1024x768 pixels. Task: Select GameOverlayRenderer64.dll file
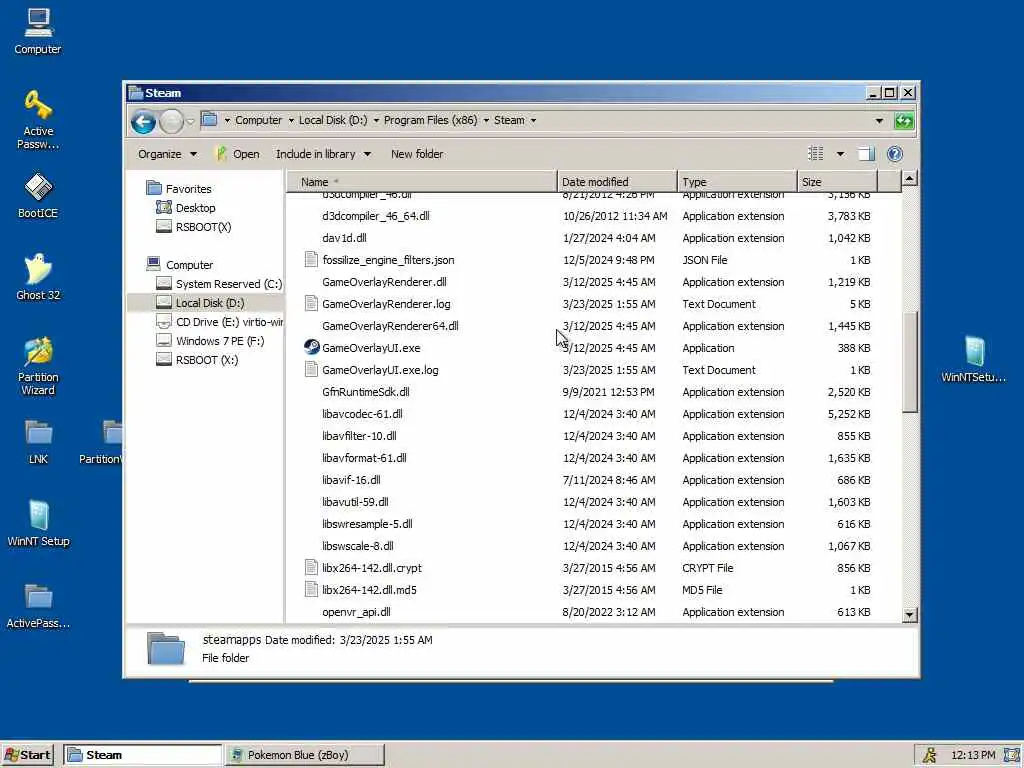(390, 326)
